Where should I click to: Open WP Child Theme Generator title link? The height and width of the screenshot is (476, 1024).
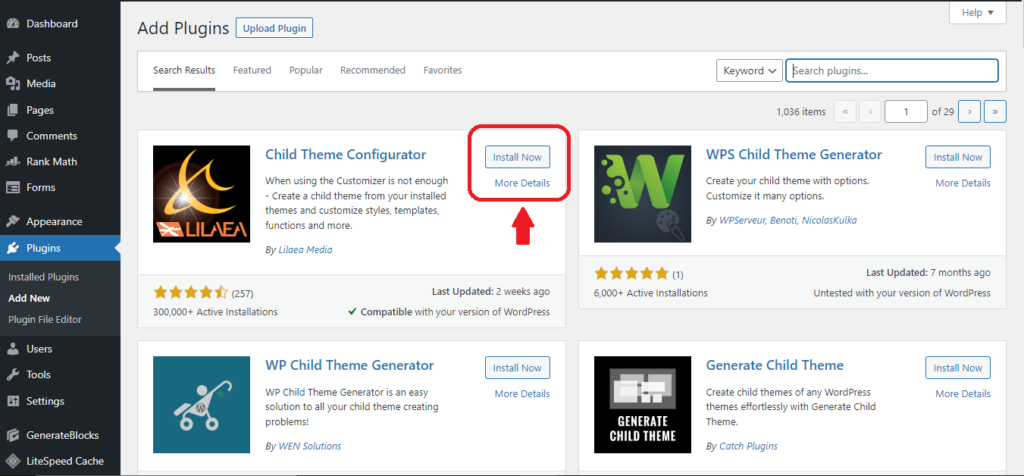[x=349, y=365]
